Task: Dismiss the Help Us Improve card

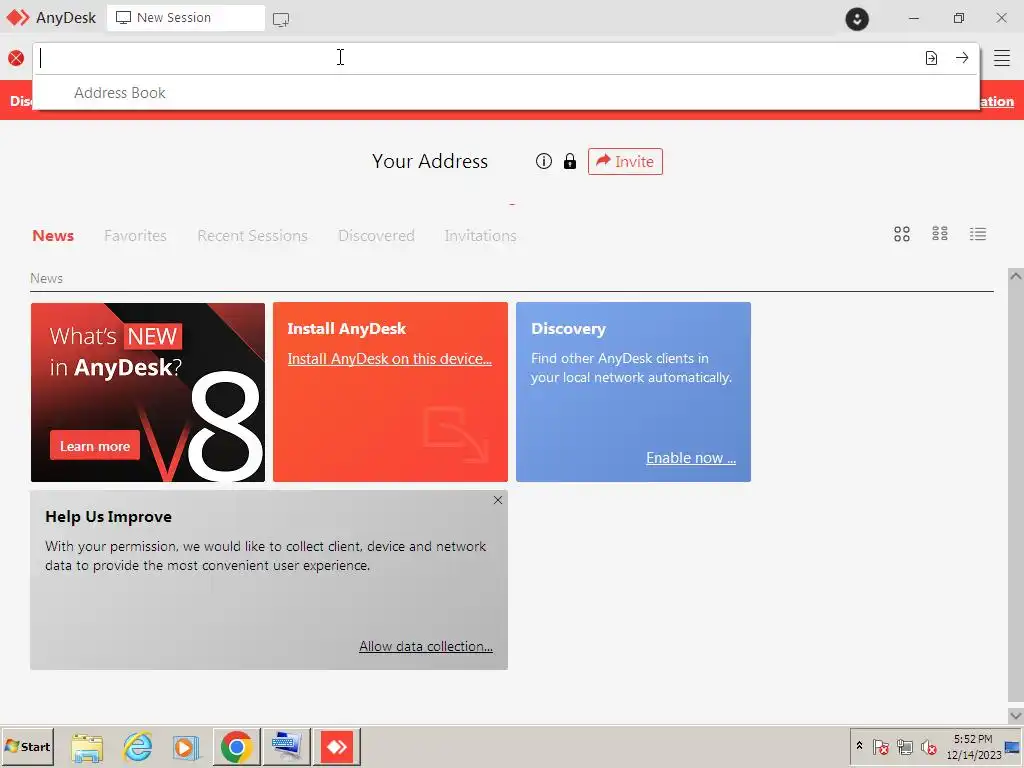Action: click(x=498, y=500)
